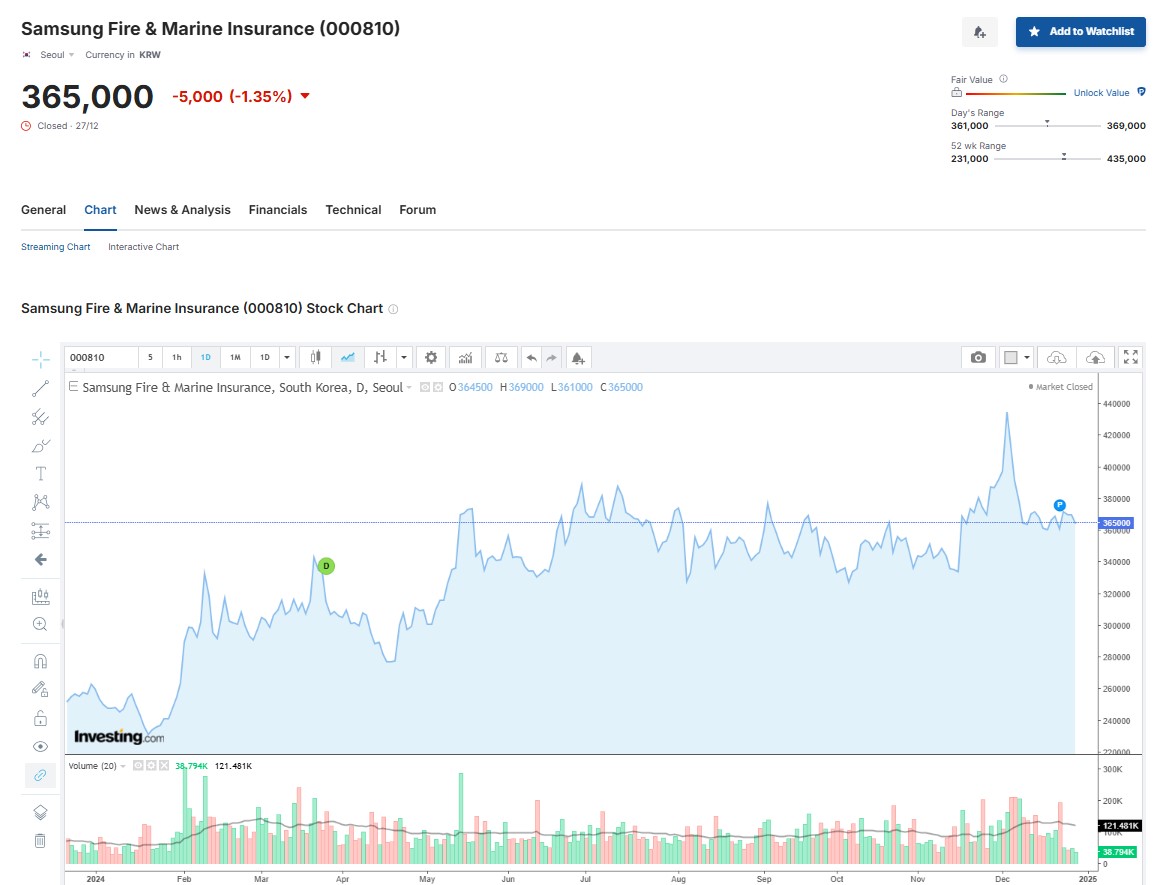The height and width of the screenshot is (885, 1153).
Task: Open the pattern drawing tool
Action: 40,502
